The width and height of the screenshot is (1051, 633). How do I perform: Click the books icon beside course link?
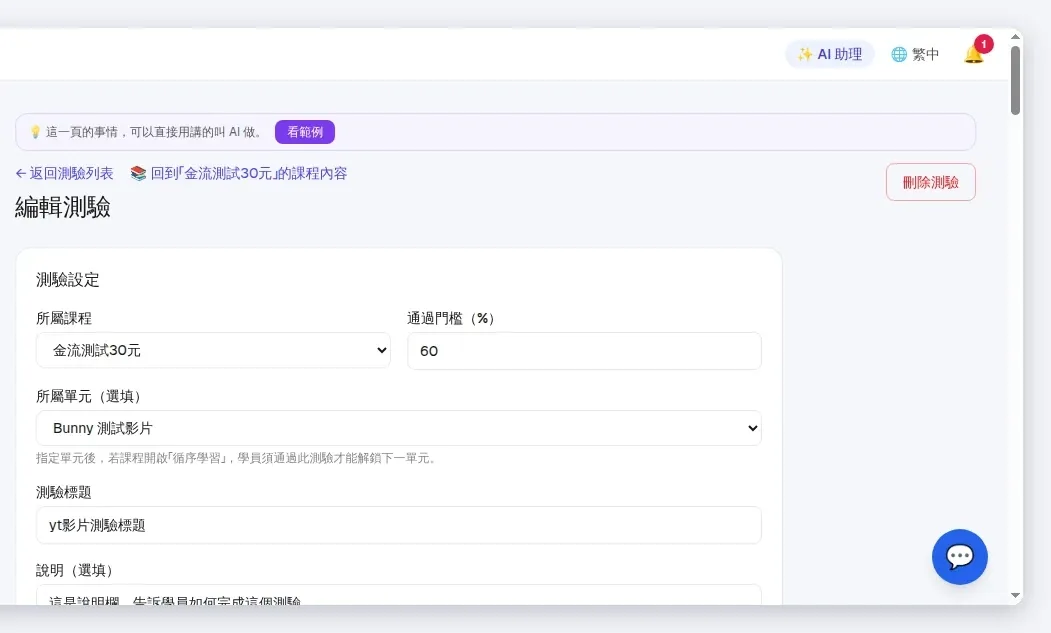click(x=138, y=174)
